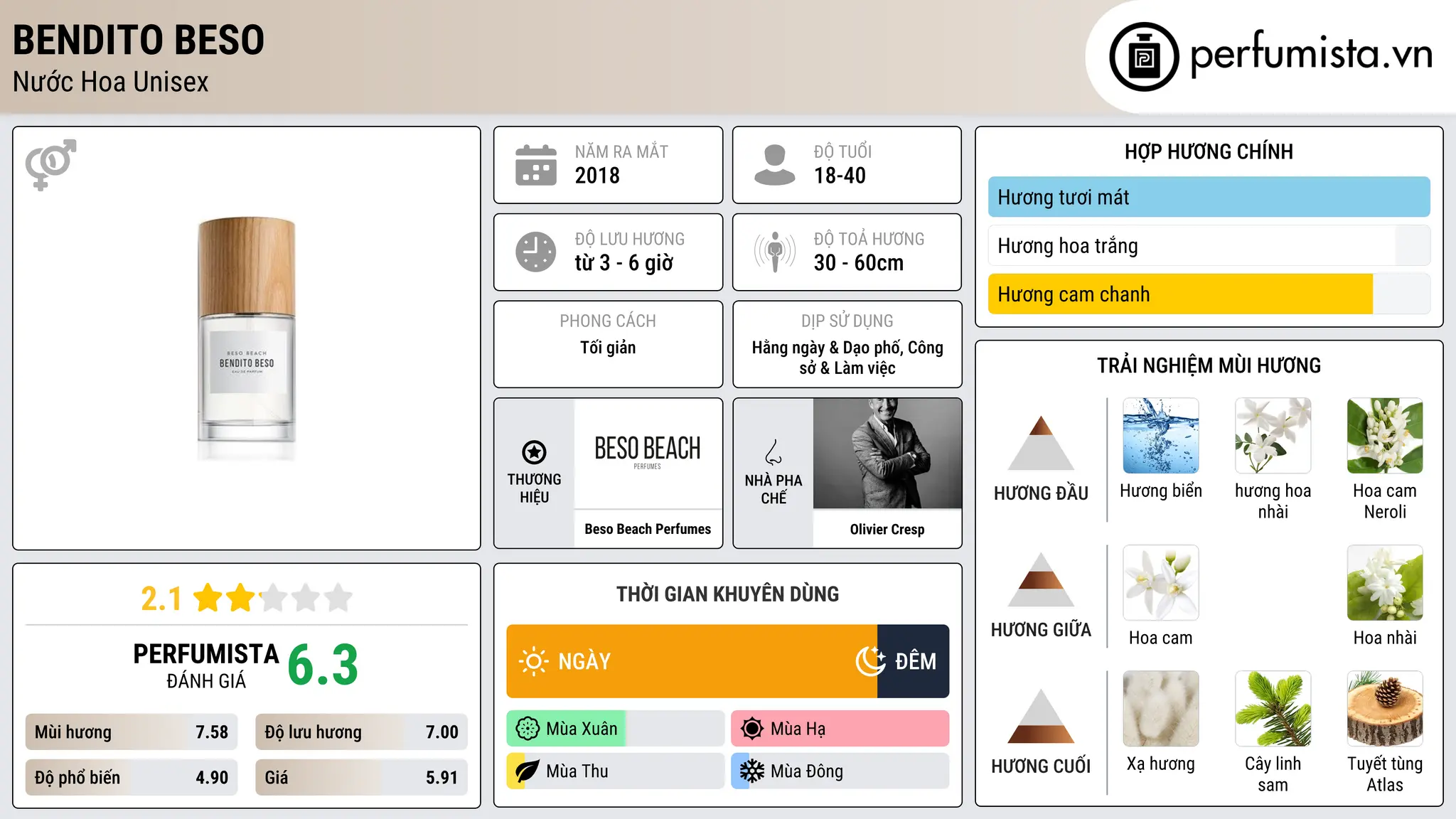Click the orange Ngày time bar
This screenshot has width=1456, height=819.
pos(692,661)
